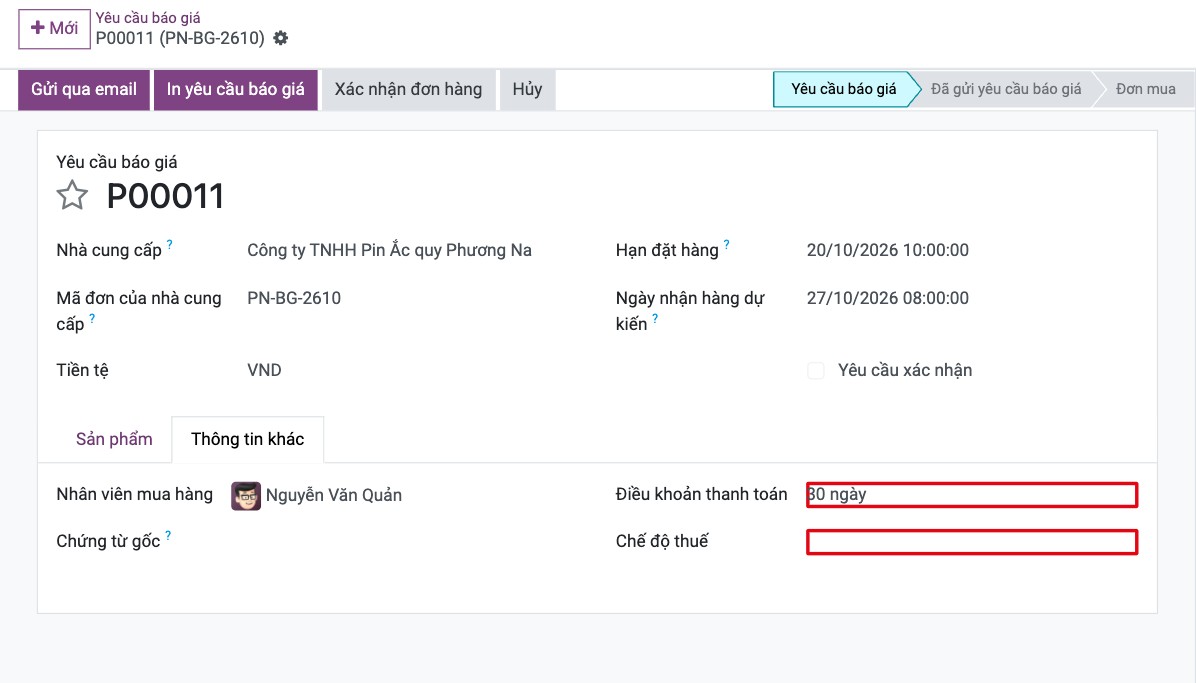Click the Nhà cung cấp field value

point(389,250)
